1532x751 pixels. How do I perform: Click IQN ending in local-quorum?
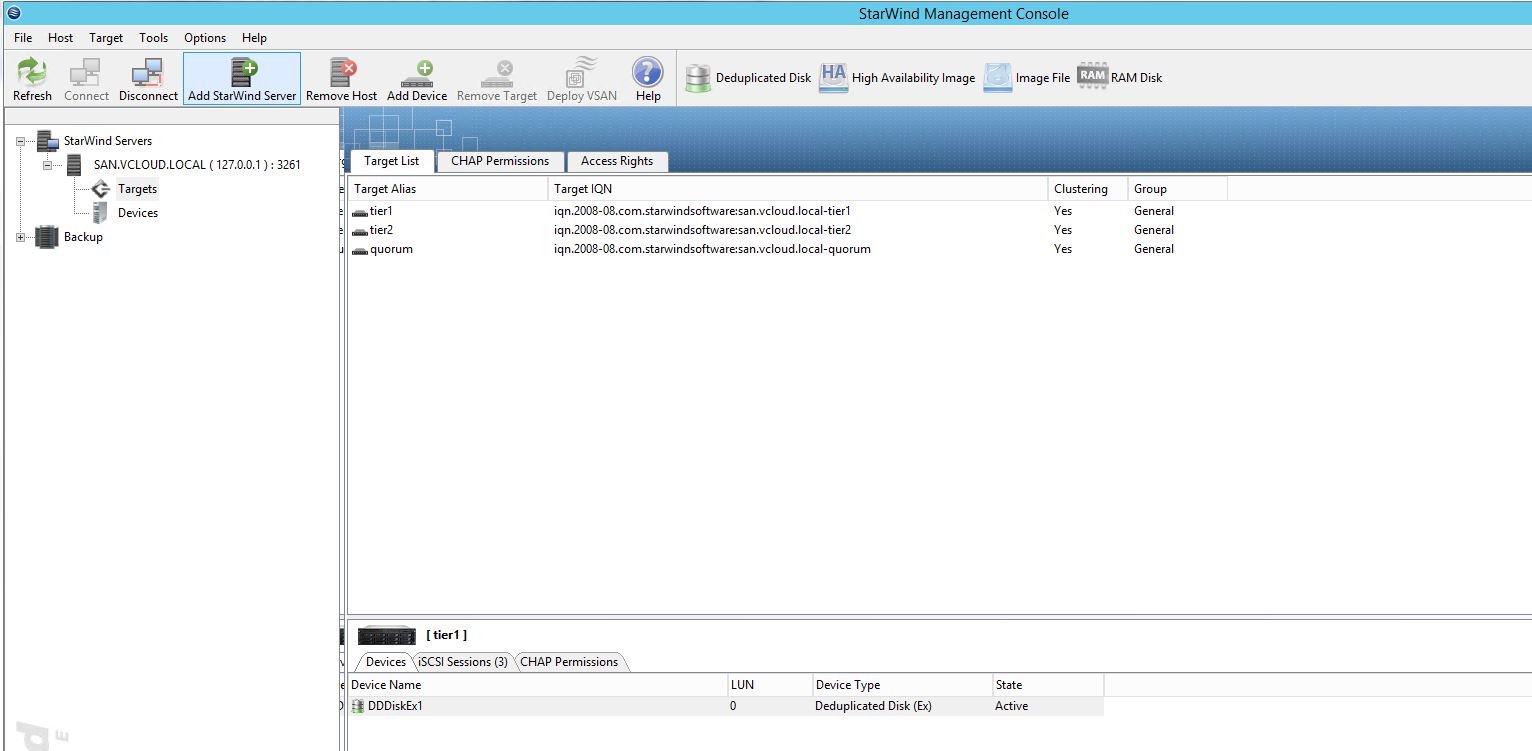(712, 249)
